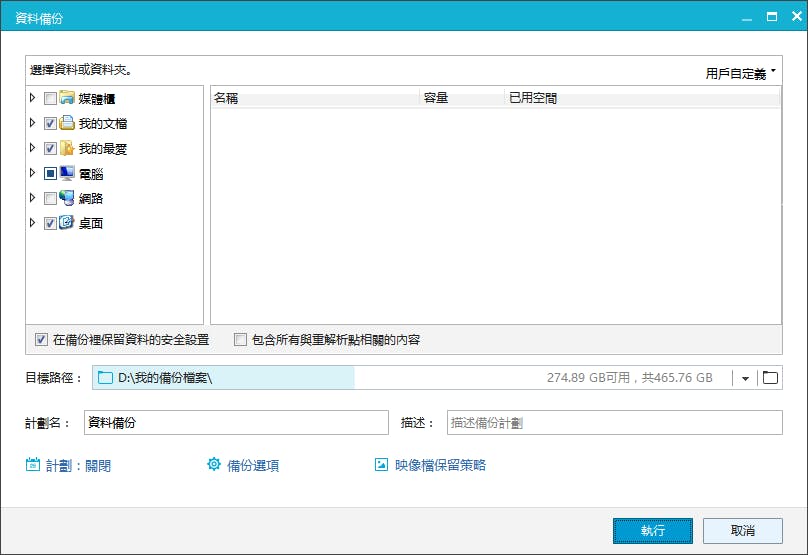Click the 媒體櫃 library folder icon
This screenshot has width=808, height=555.
67,97
